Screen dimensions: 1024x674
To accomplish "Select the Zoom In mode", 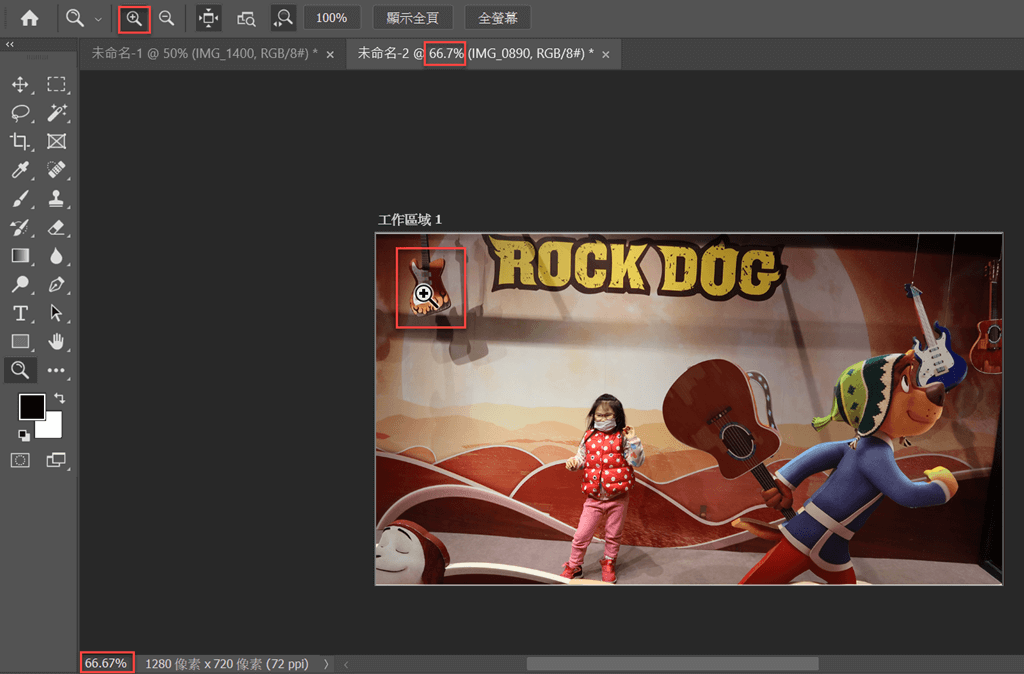I will [x=135, y=18].
